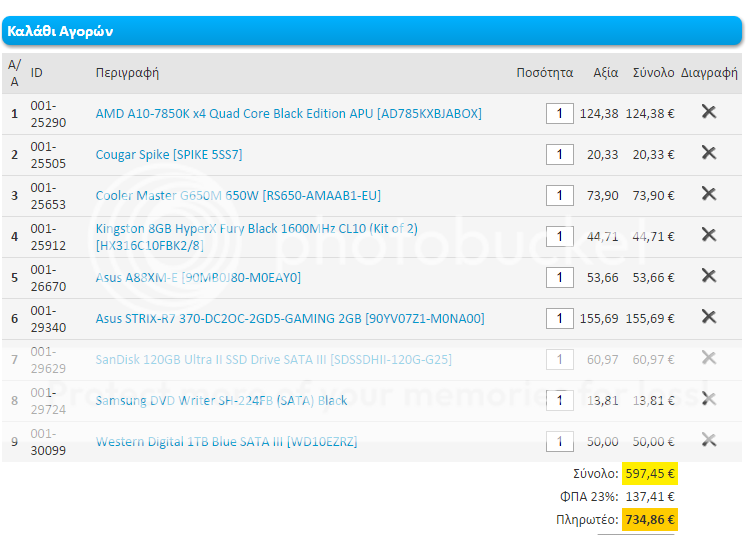Click quantity box for Asus A88XM-E
This screenshot has width=756, height=535.
point(559,278)
